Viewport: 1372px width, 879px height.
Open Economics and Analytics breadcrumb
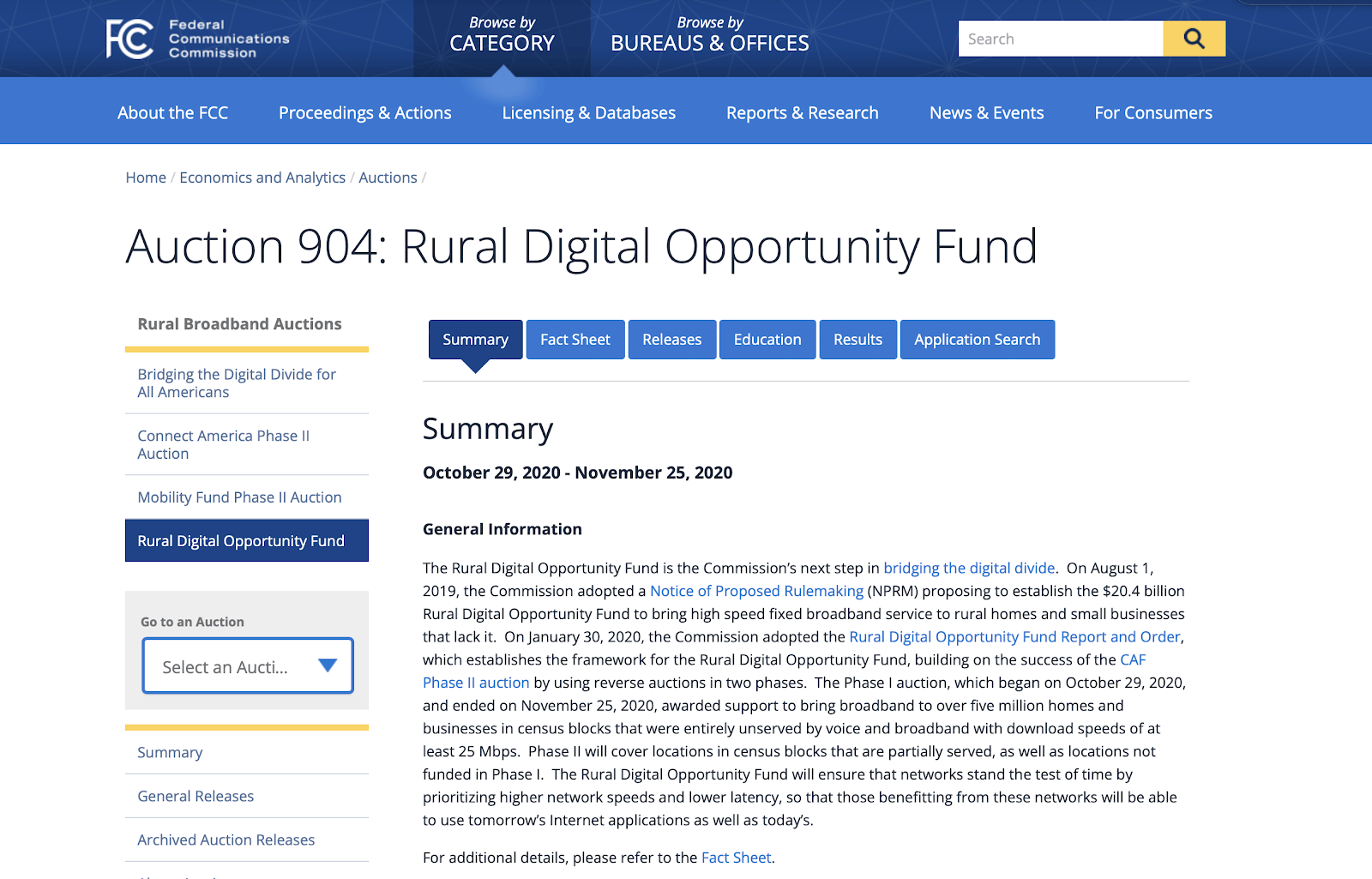(x=262, y=178)
